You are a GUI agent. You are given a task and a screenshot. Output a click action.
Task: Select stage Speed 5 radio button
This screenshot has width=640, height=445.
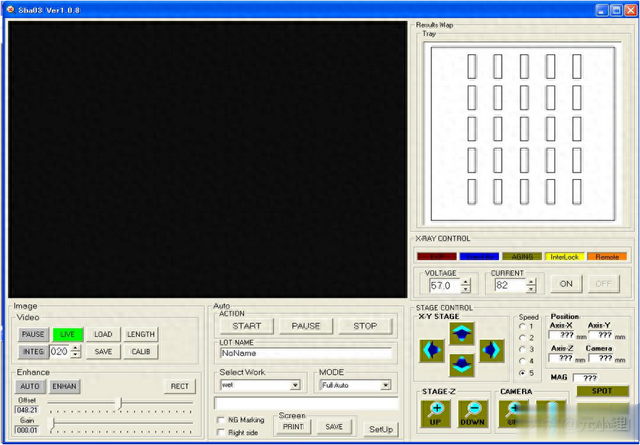[522, 373]
